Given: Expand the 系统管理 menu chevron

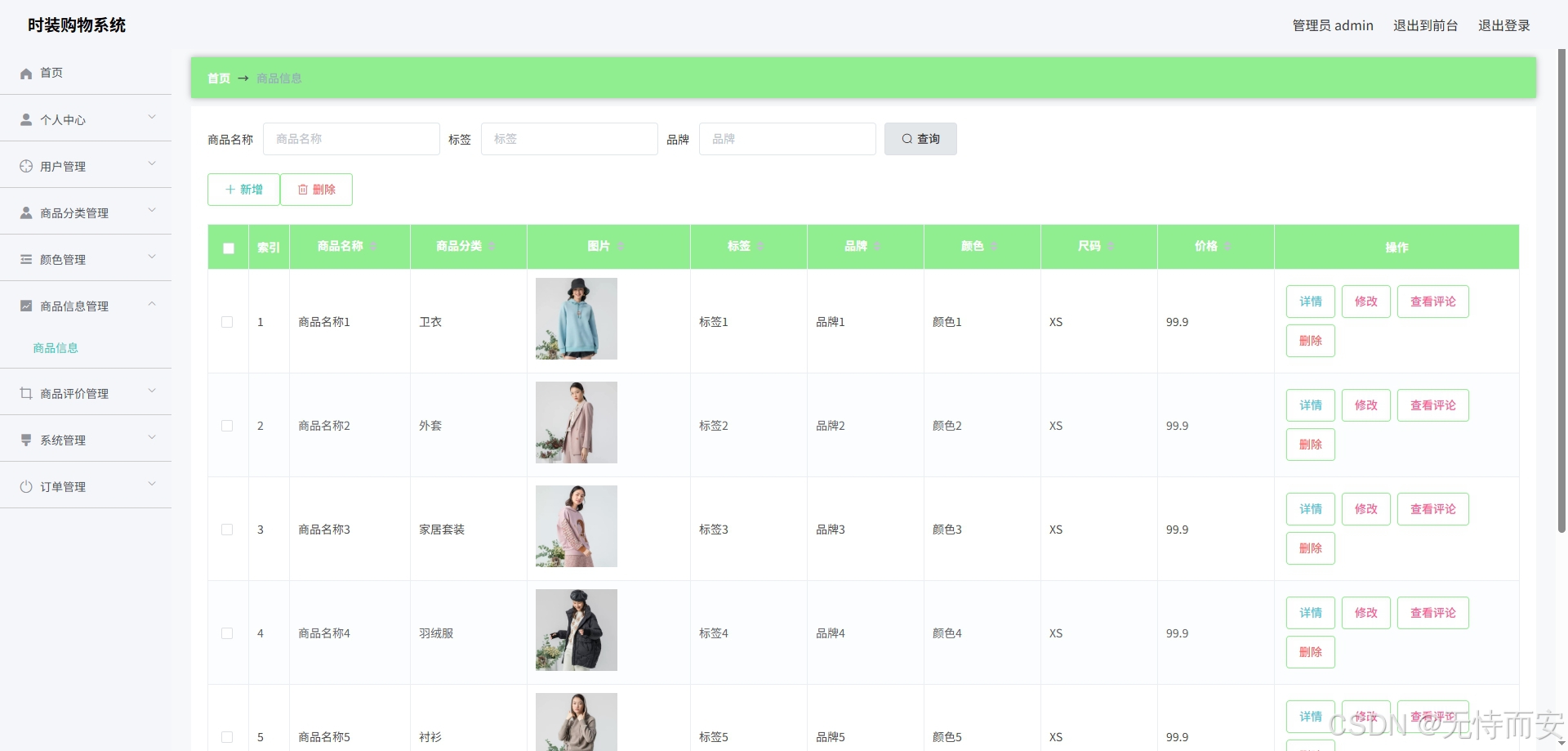Looking at the screenshot, I should 152,437.
